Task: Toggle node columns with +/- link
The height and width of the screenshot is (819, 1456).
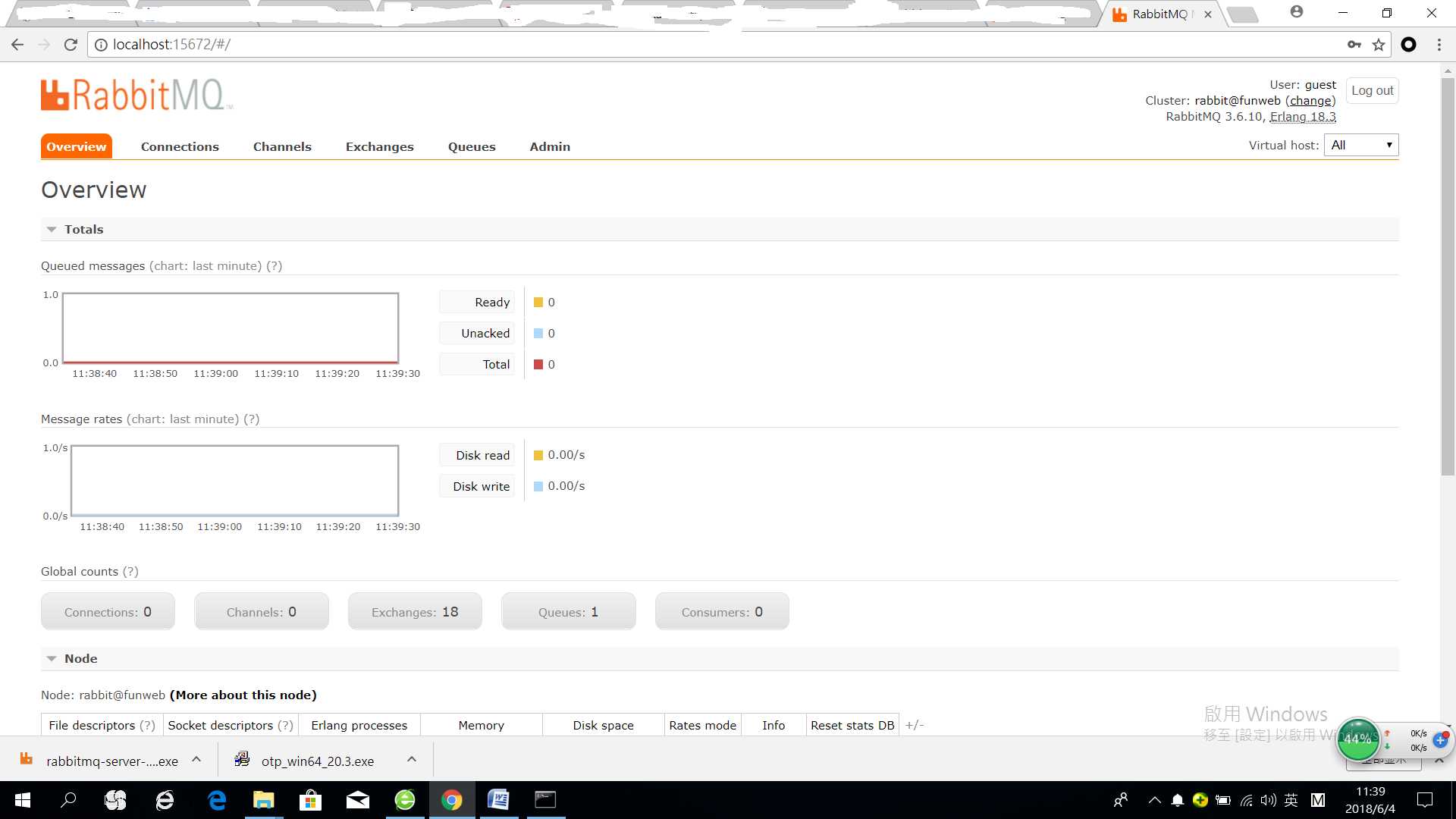Action: click(x=915, y=726)
